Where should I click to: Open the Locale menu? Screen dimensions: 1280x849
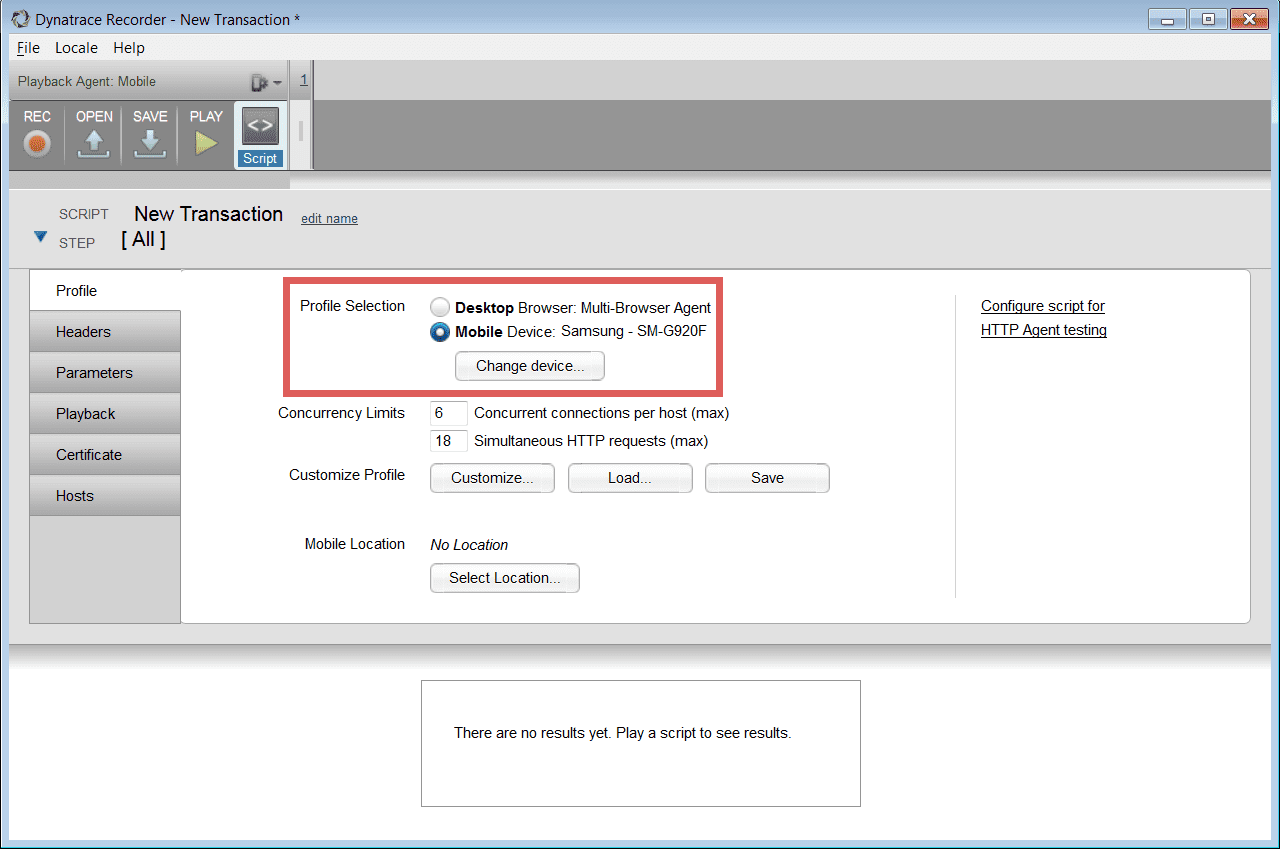point(76,48)
